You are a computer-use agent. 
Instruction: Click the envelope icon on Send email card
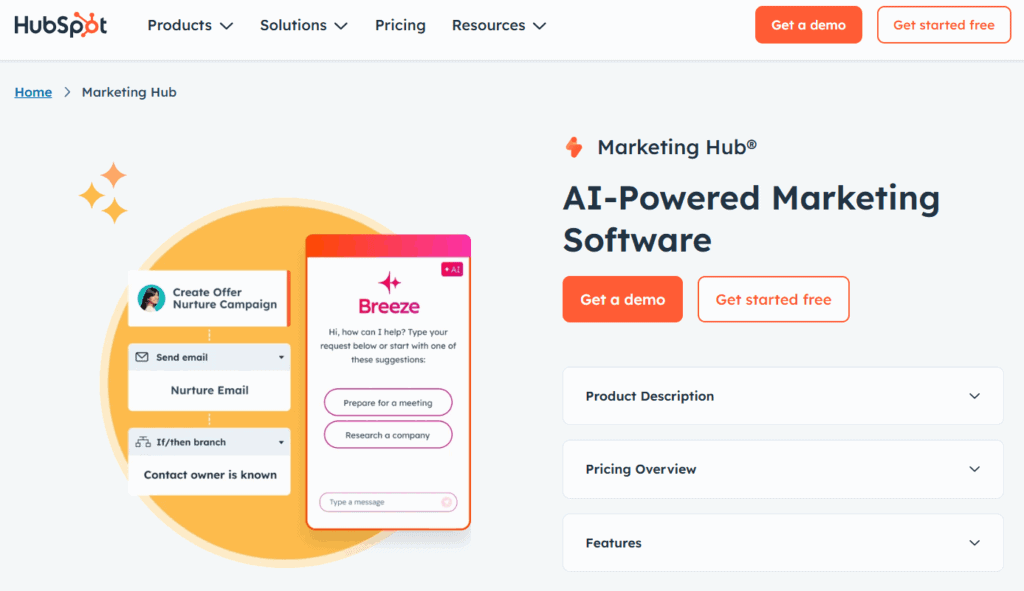142,357
